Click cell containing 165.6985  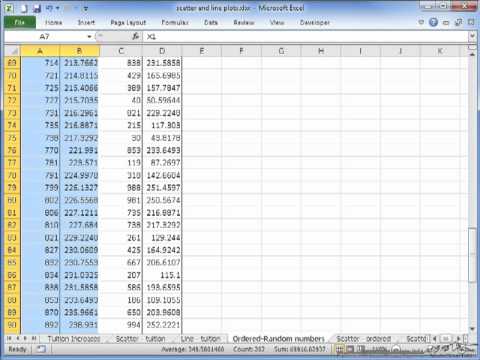162,75
